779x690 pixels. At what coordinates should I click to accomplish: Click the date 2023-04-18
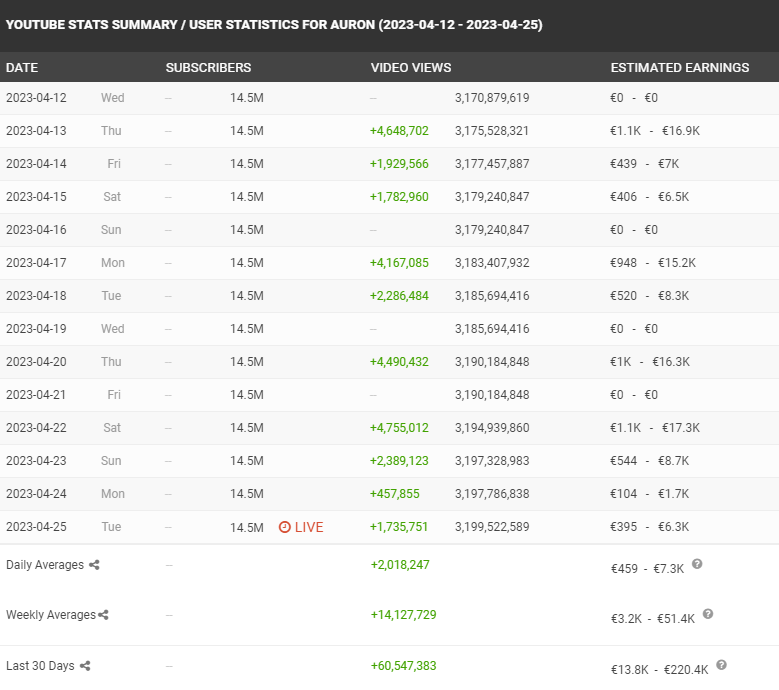36,296
